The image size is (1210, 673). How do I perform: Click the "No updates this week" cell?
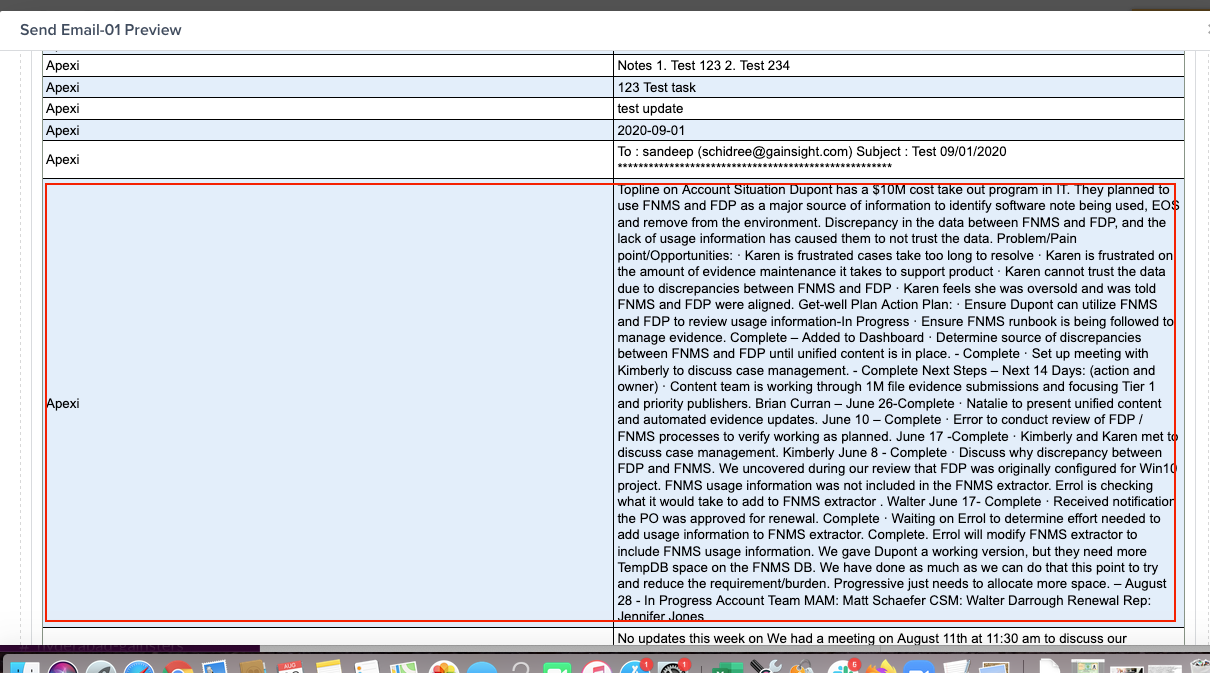coord(899,638)
